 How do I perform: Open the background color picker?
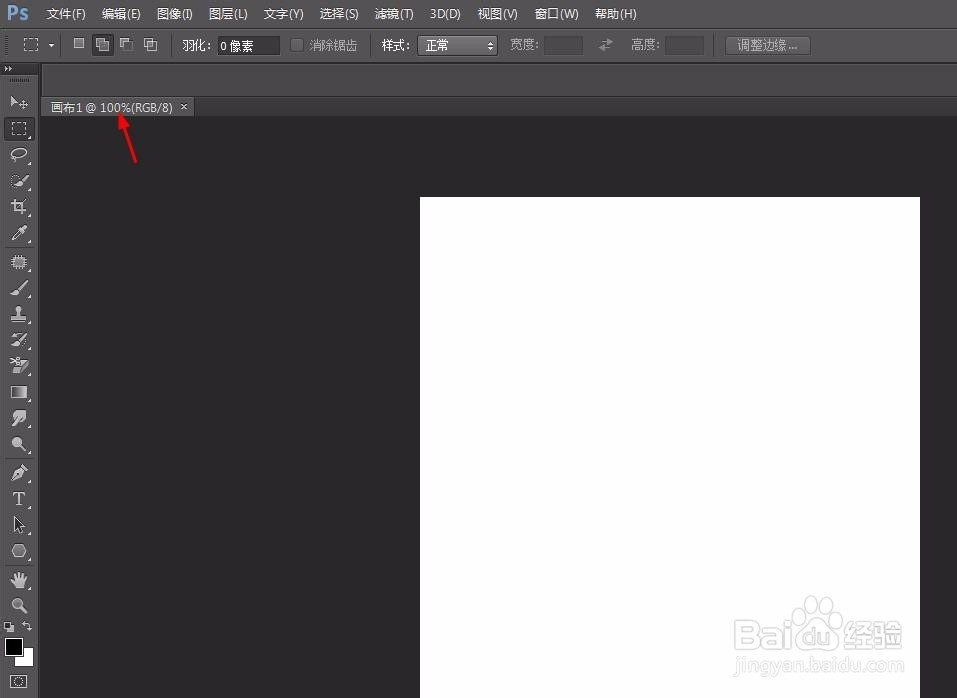click(x=27, y=660)
